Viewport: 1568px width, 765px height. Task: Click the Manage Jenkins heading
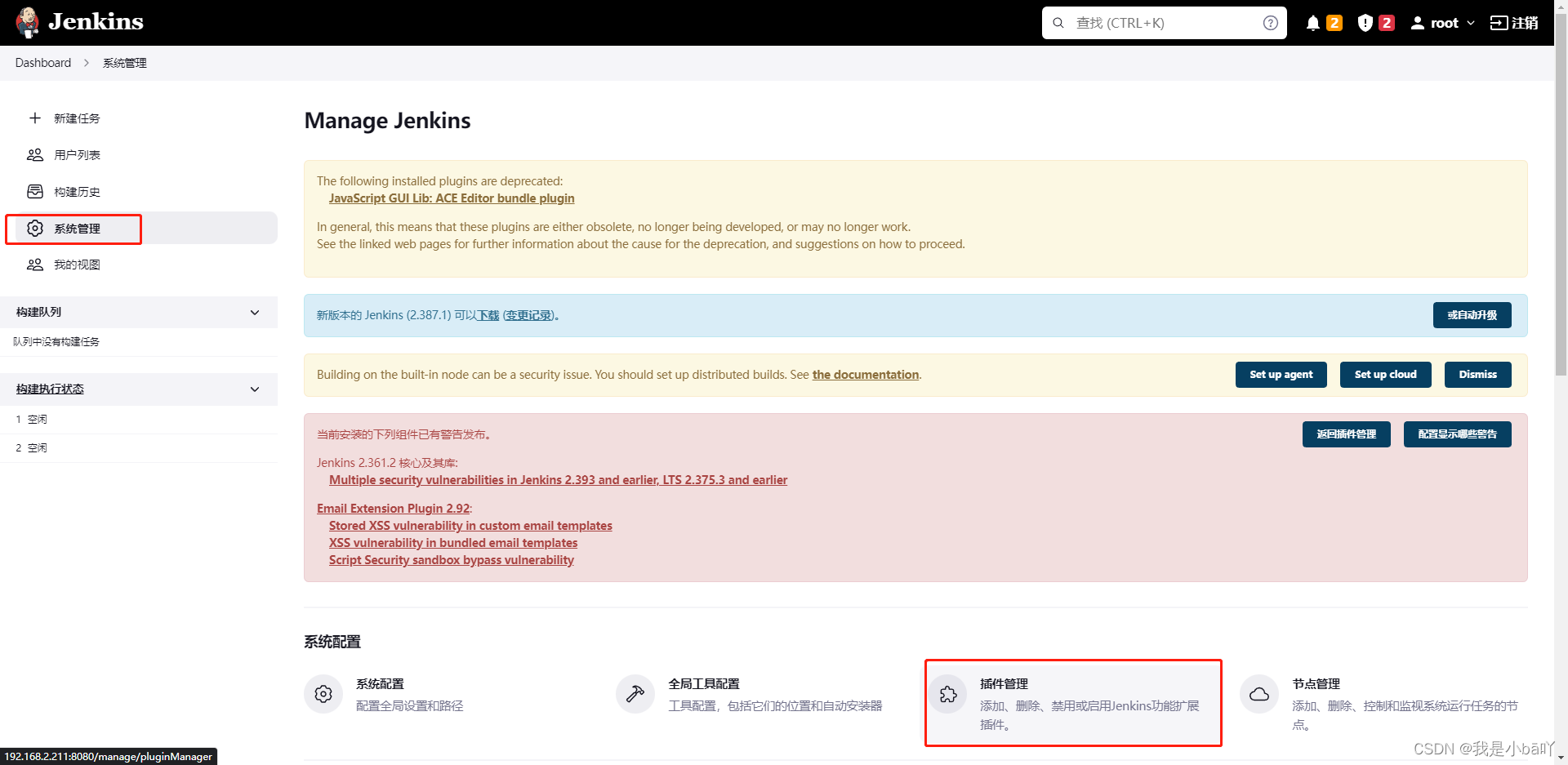387,121
